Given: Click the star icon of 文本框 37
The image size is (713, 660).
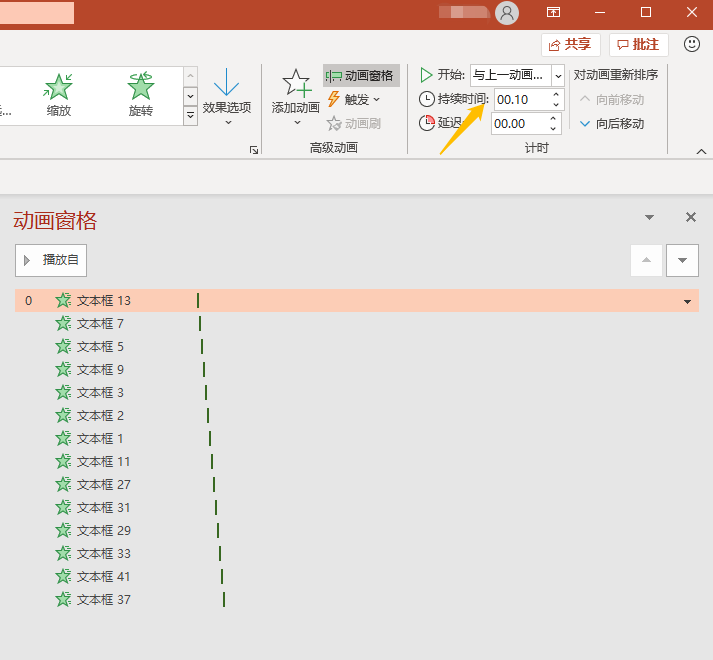Looking at the screenshot, I should [63, 599].
